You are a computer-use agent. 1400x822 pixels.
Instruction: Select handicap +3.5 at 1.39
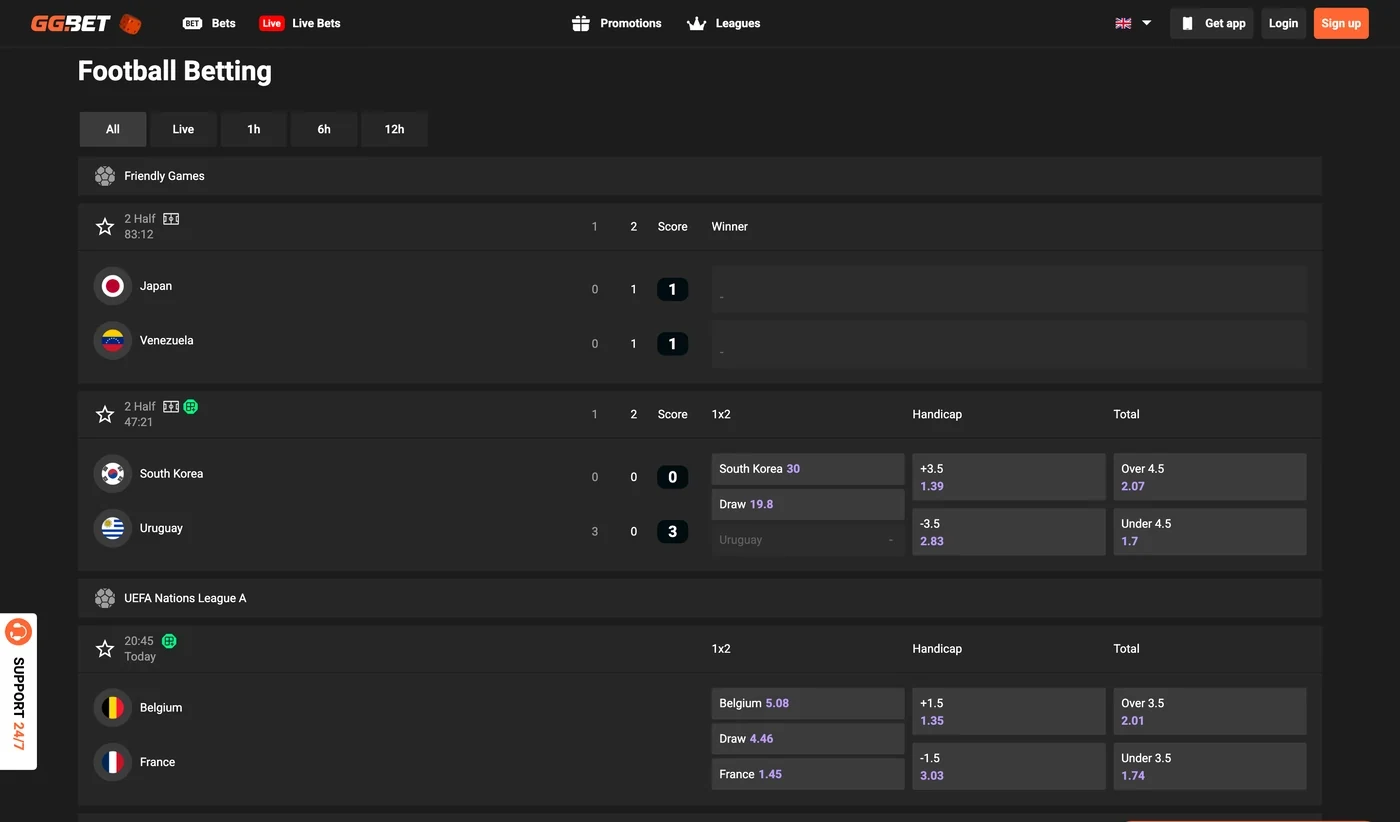(1009, 477)
